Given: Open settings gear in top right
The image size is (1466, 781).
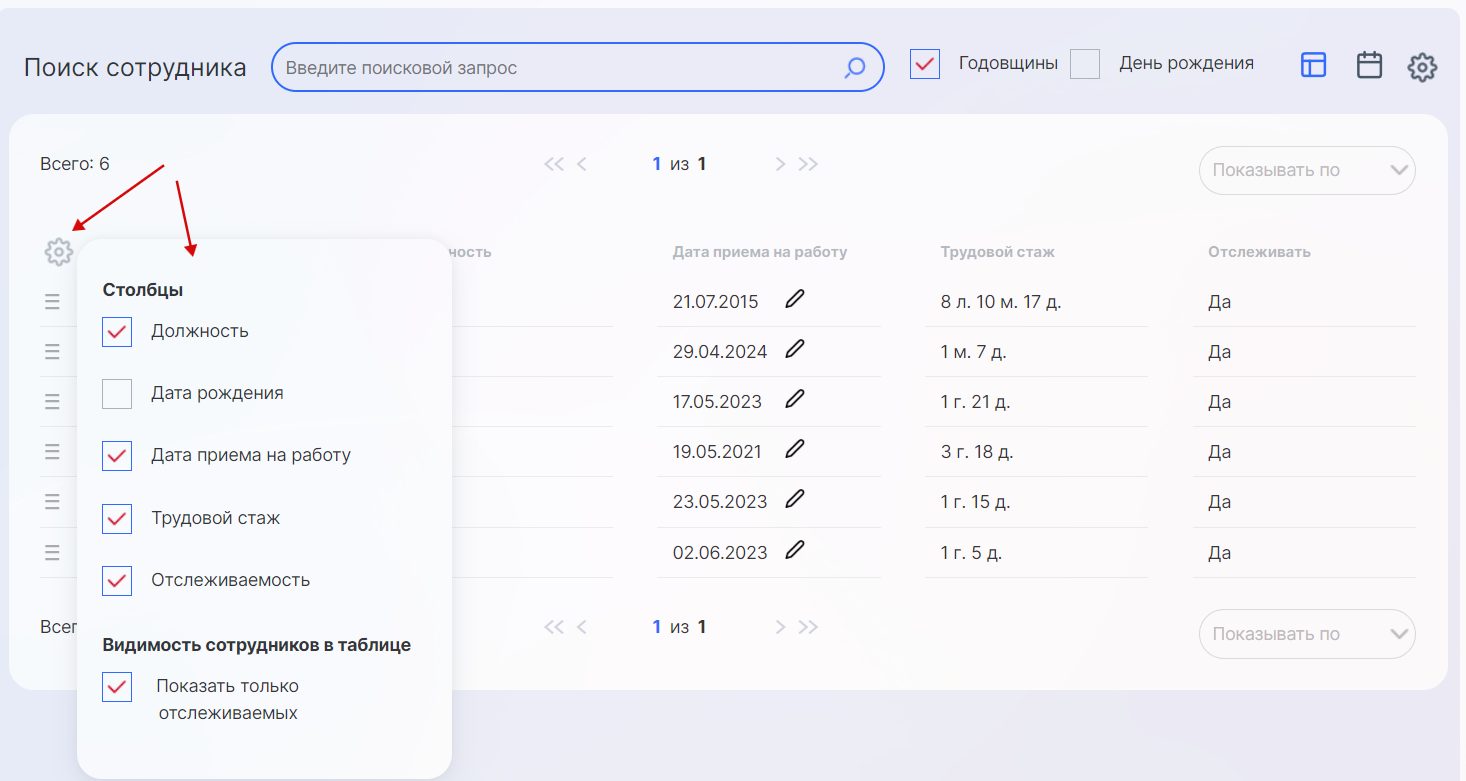Looking at the screenshot, I should [1422, 68].
